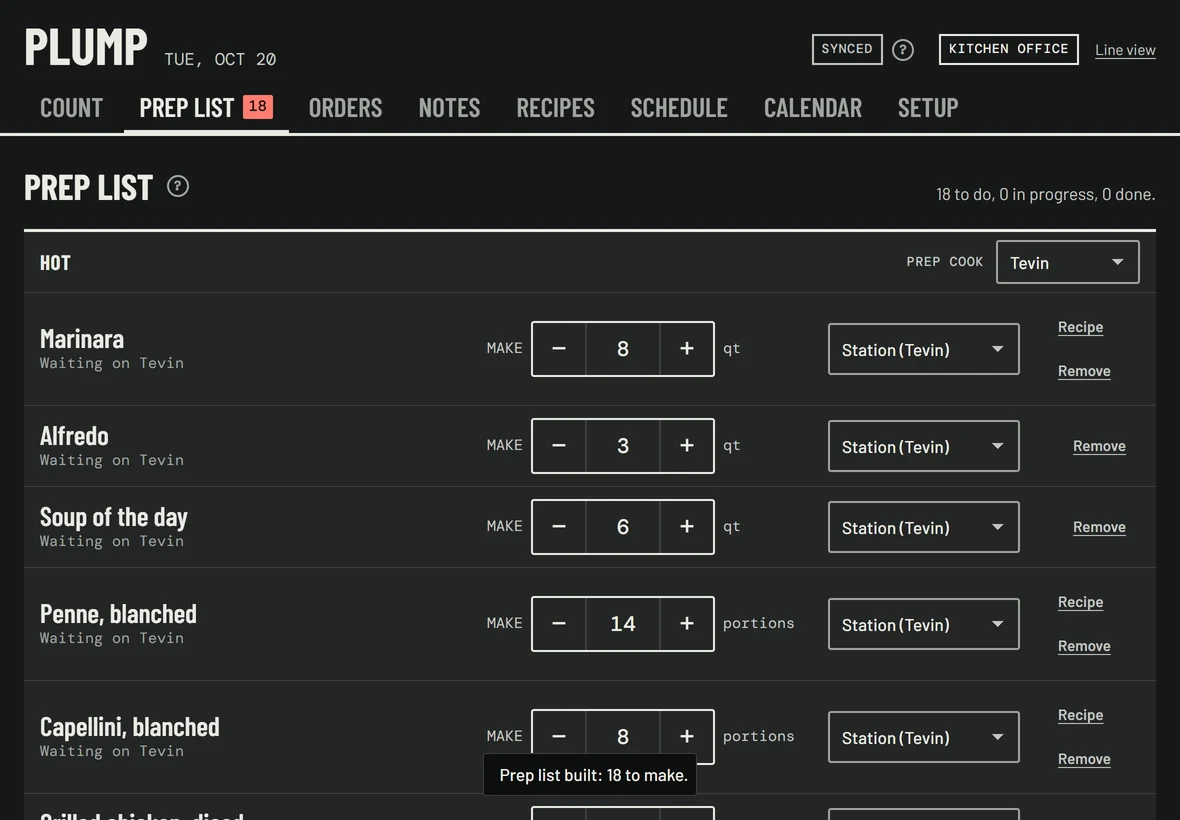
Task: Click the Synced status button
Action: tap(847, 50)
